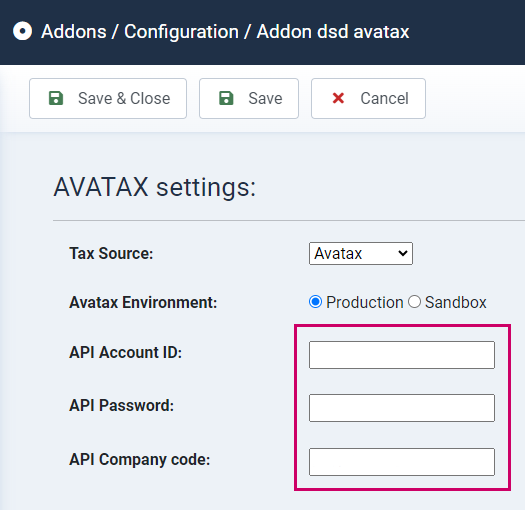Click the 'AVATAX settings:' heading
Screen dimensions: 525x510
point(155,187)
